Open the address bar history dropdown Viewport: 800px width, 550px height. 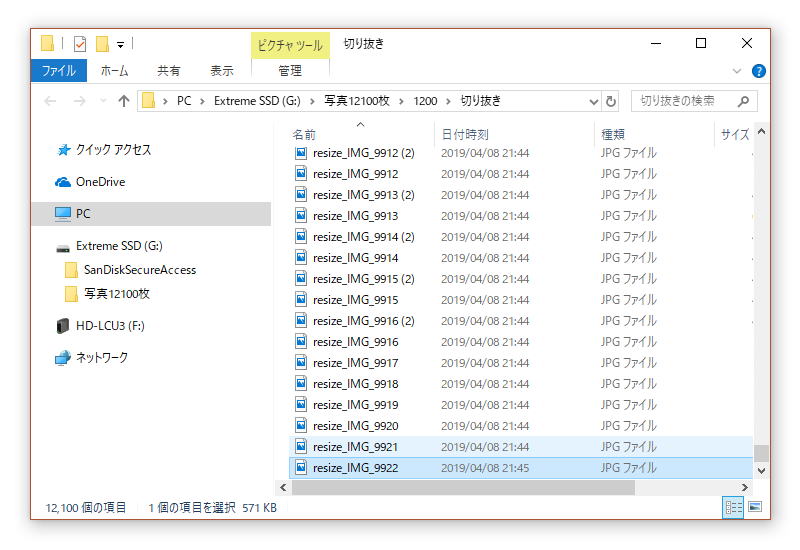pyautogui.click(x=593, y=102)
